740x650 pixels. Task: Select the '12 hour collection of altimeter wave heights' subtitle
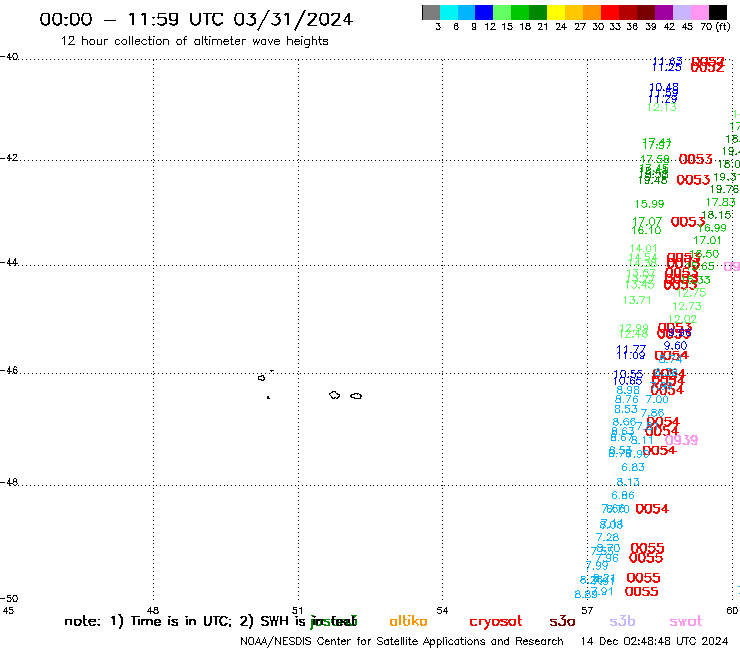pyautogui.click(x=194, y=41)
